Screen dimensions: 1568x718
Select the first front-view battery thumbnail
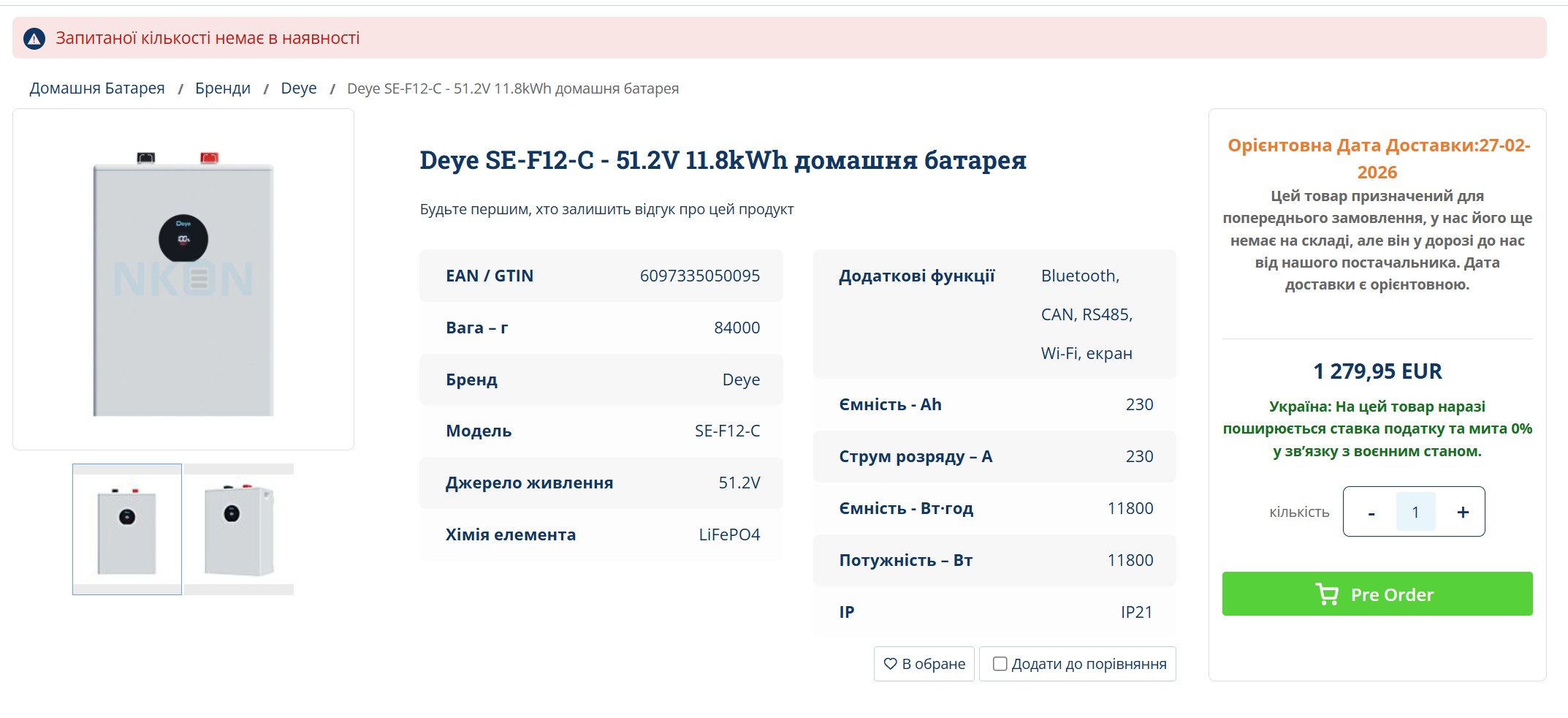[127, 529]
